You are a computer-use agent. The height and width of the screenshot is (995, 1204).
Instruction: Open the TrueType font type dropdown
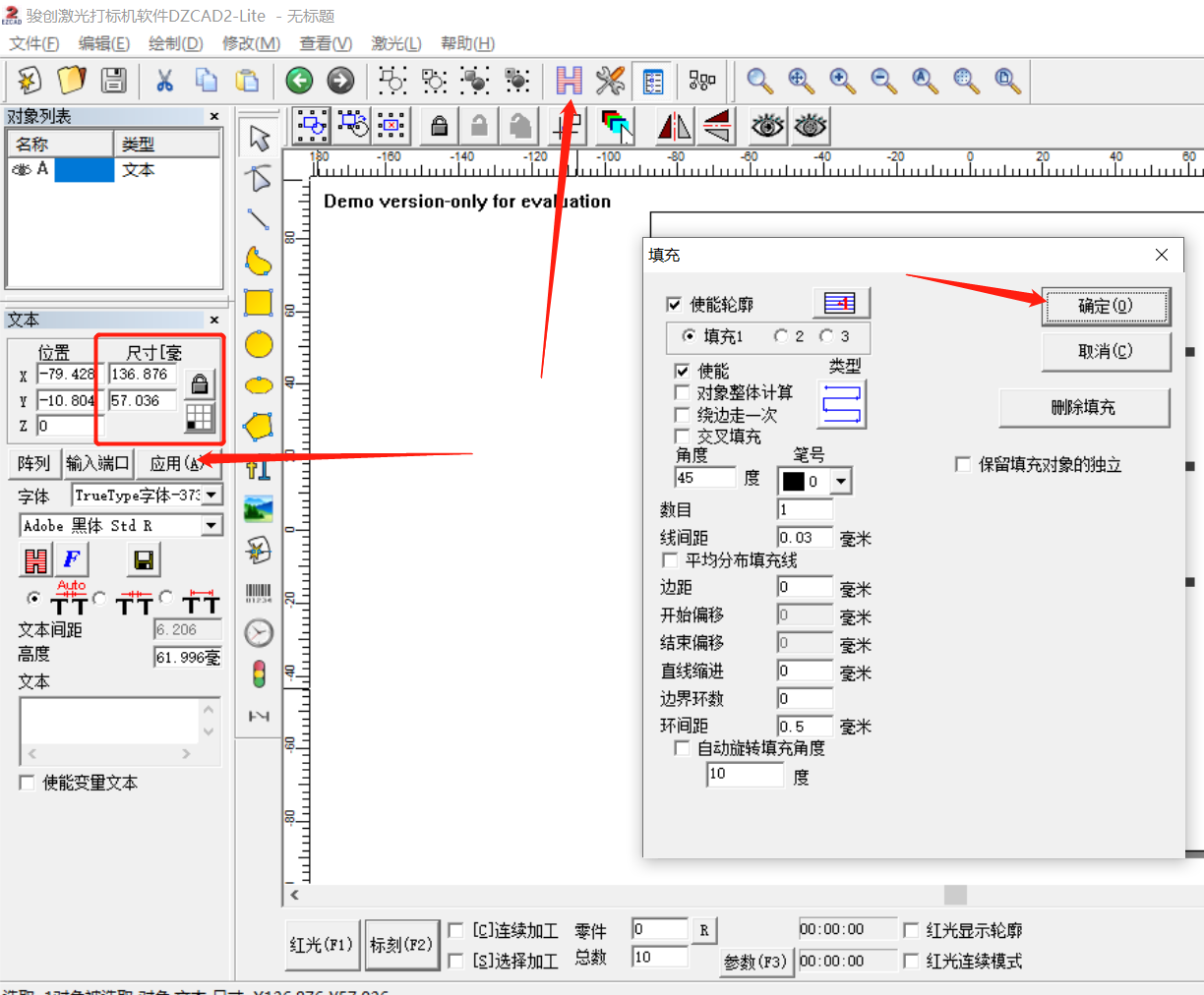[x=211, y=495]
